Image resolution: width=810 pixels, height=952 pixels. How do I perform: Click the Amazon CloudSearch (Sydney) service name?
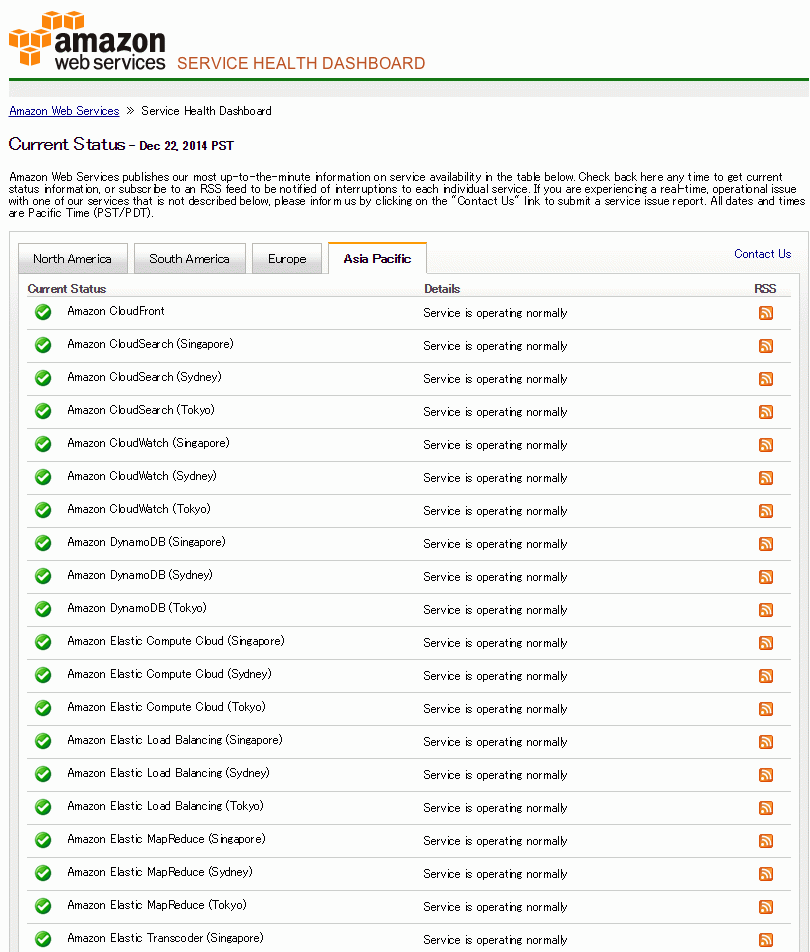coord(144,377)
